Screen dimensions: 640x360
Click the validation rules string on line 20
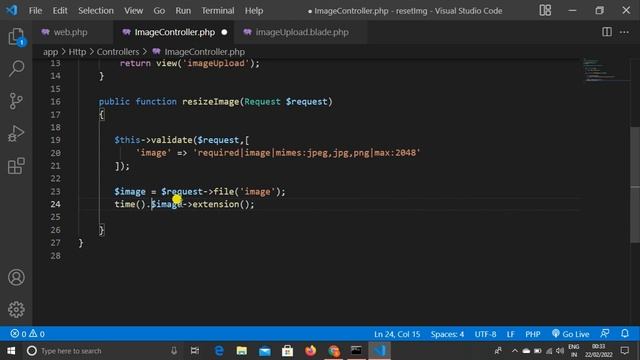tap(307, 153)
